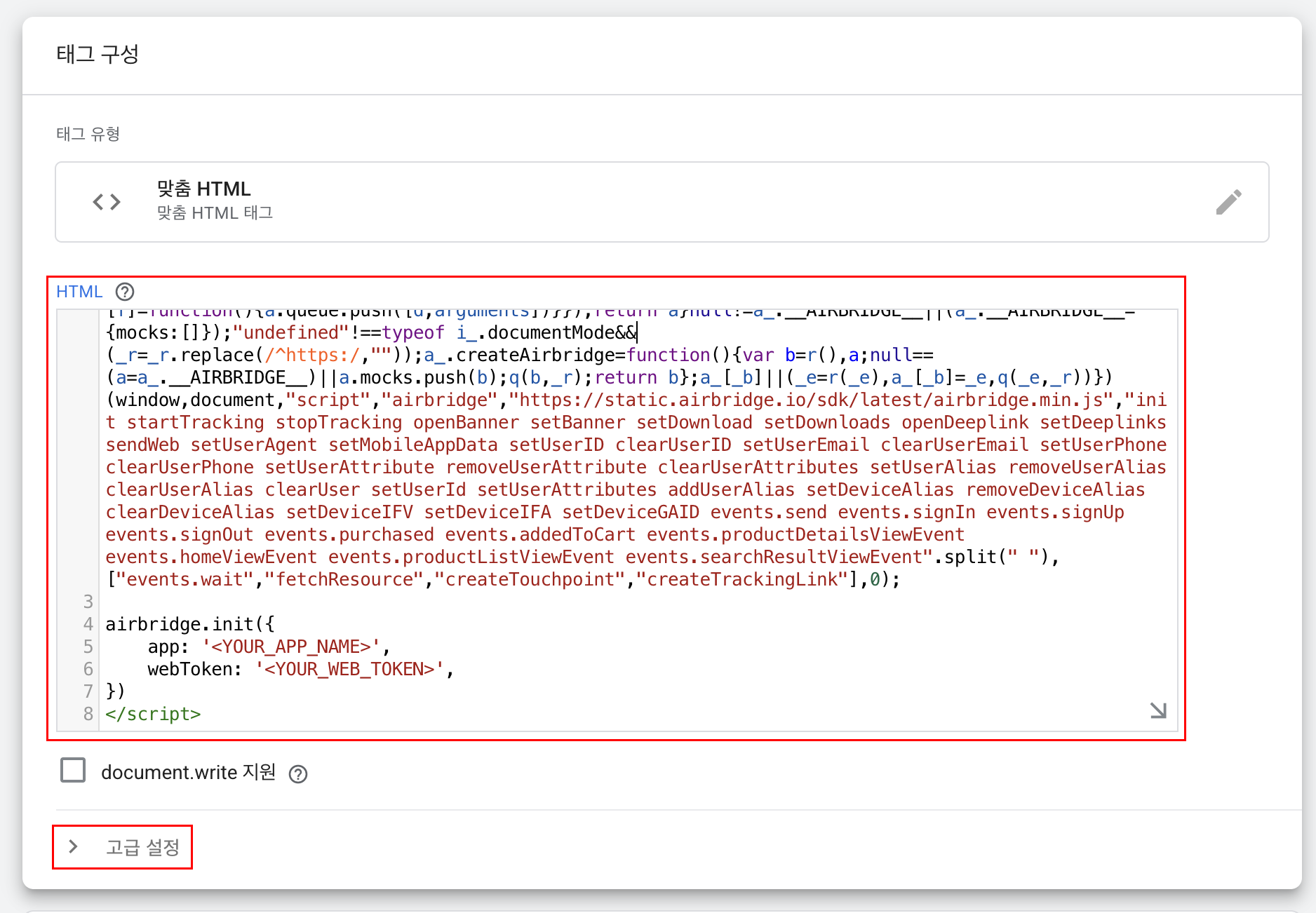This screenshot has width=1316, height=913.
Task: Click the 태그 구성 heading
Action: [98, 54]
